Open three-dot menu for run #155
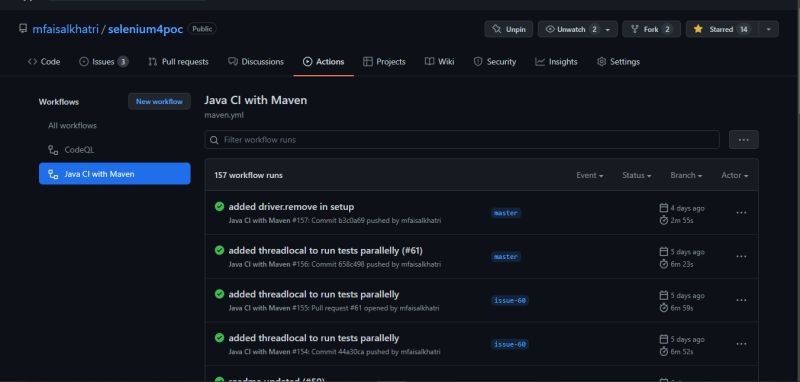Image resolution: width=800 pixels, height=382 pixels. pyautogui.click(x=741, y=300)
